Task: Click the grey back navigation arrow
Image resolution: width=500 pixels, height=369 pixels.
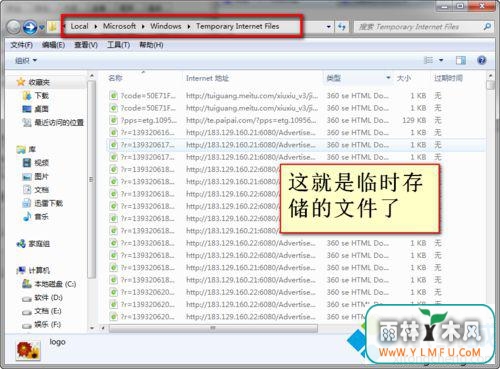Action: tap(14, 27)
